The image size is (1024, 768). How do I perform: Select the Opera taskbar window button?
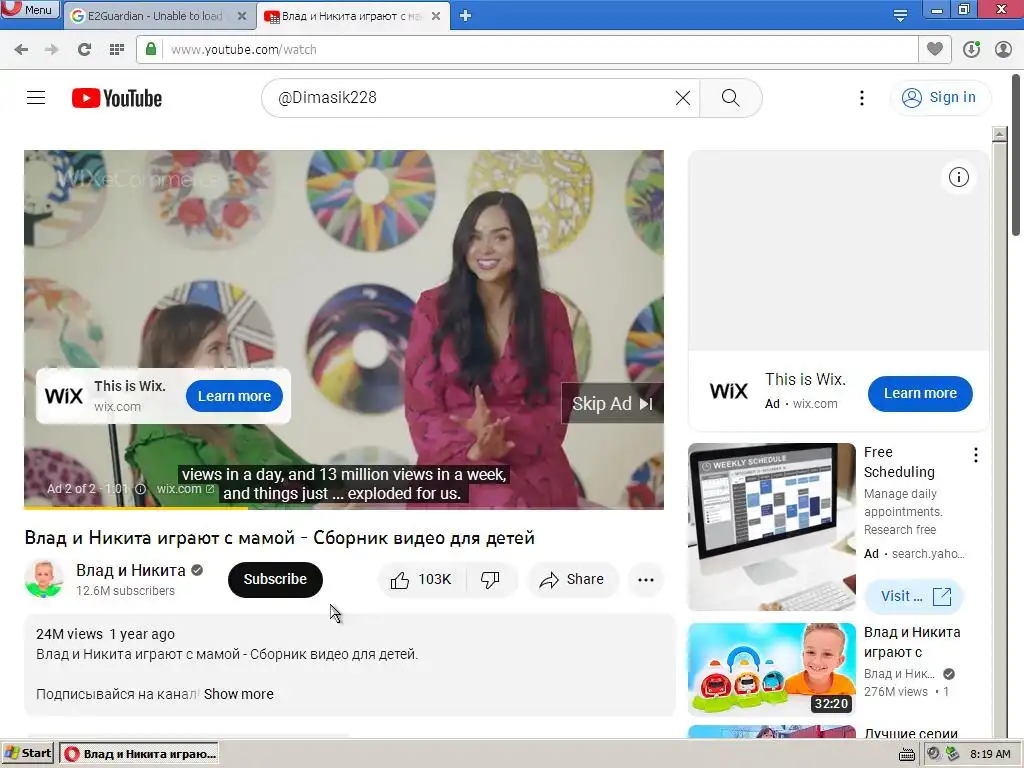pos(139,754)
